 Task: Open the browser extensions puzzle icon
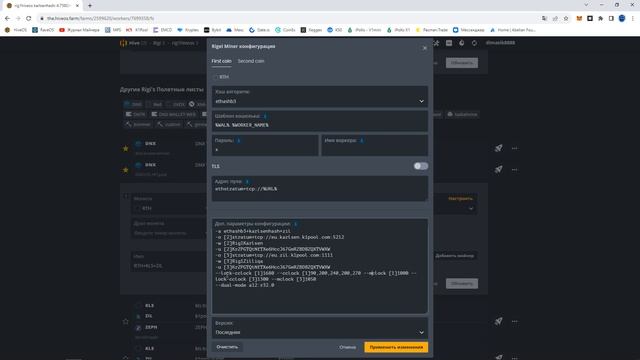pos(600,18)
